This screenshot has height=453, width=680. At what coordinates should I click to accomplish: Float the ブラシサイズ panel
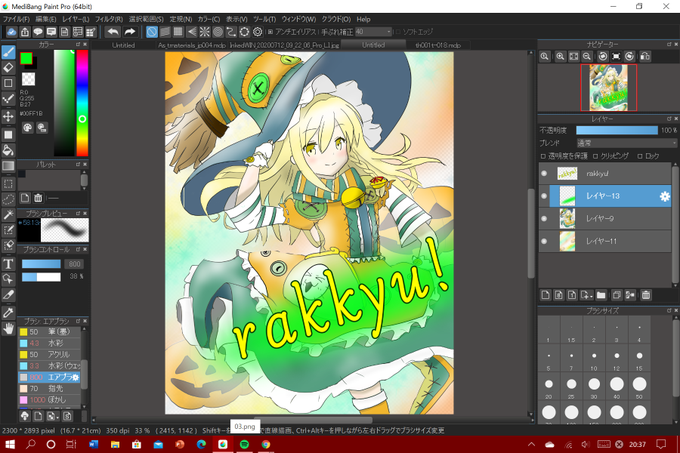coord(669,311)
